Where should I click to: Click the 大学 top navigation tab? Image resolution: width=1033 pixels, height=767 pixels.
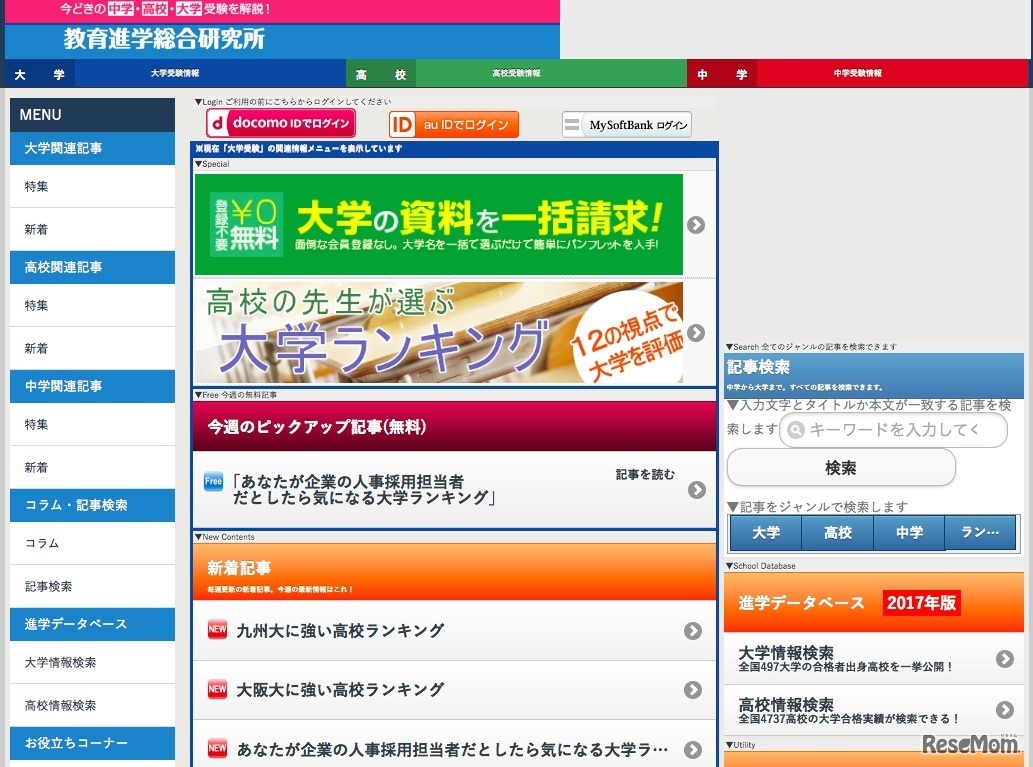coord(40,74)
